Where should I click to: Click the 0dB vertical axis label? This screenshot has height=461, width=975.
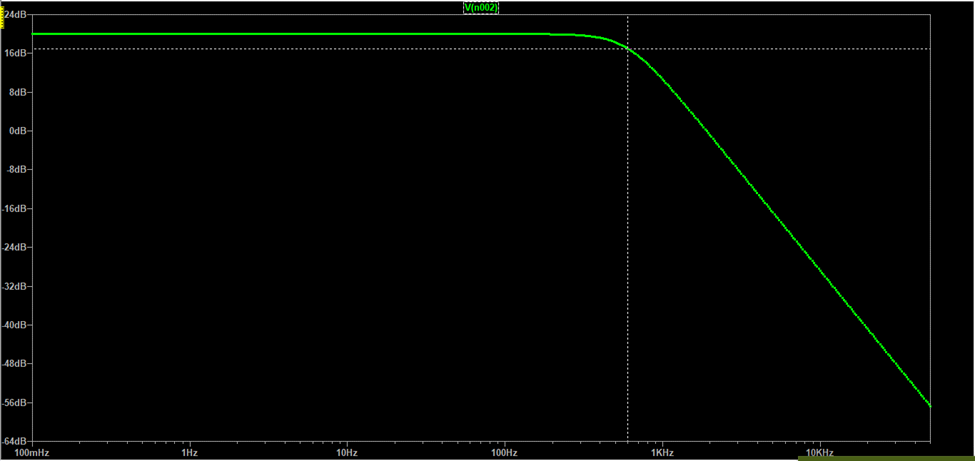click(x=19, y=131)
